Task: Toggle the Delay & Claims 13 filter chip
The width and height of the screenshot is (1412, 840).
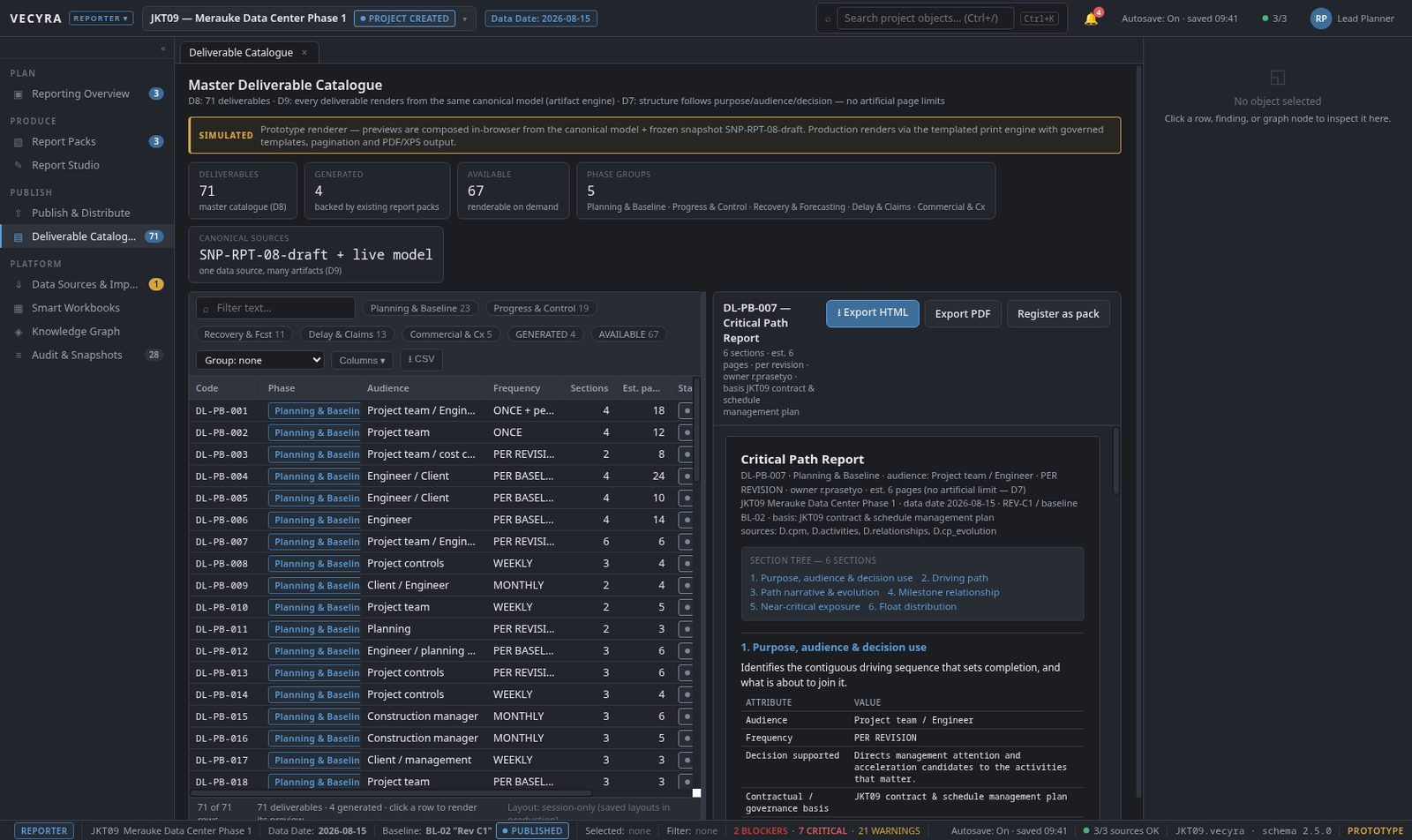Action: click(347, 334)
